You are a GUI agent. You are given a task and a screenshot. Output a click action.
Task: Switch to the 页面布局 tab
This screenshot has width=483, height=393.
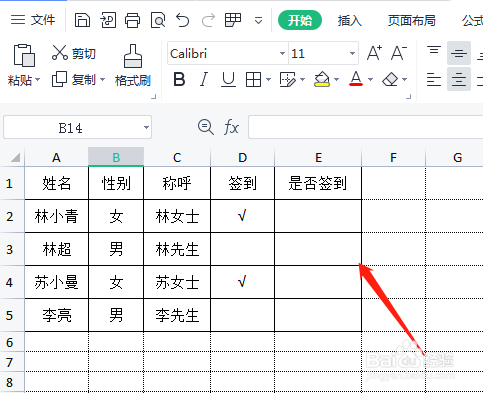coord(412,21)
